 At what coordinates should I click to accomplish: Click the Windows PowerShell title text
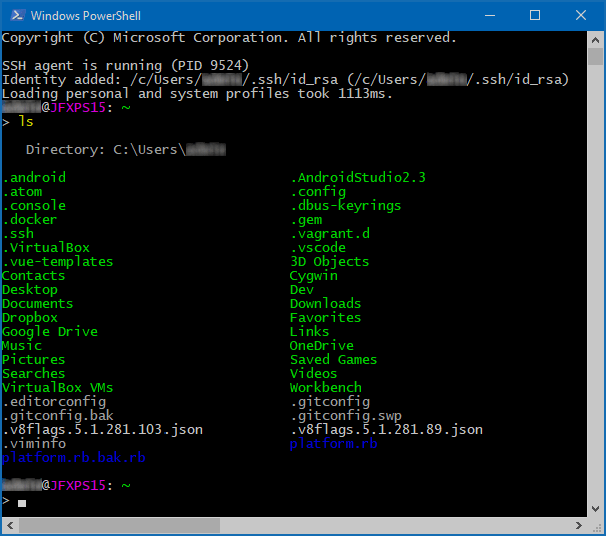pos(86,16)
